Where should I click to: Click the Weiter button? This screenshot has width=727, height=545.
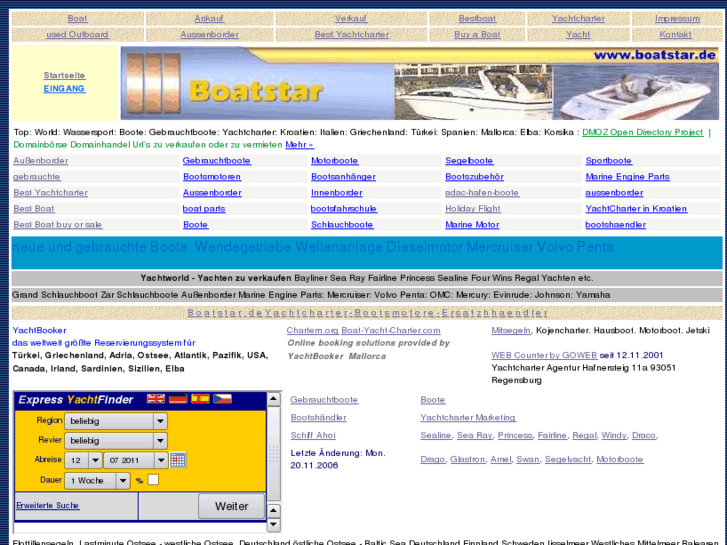click(231, 506)
